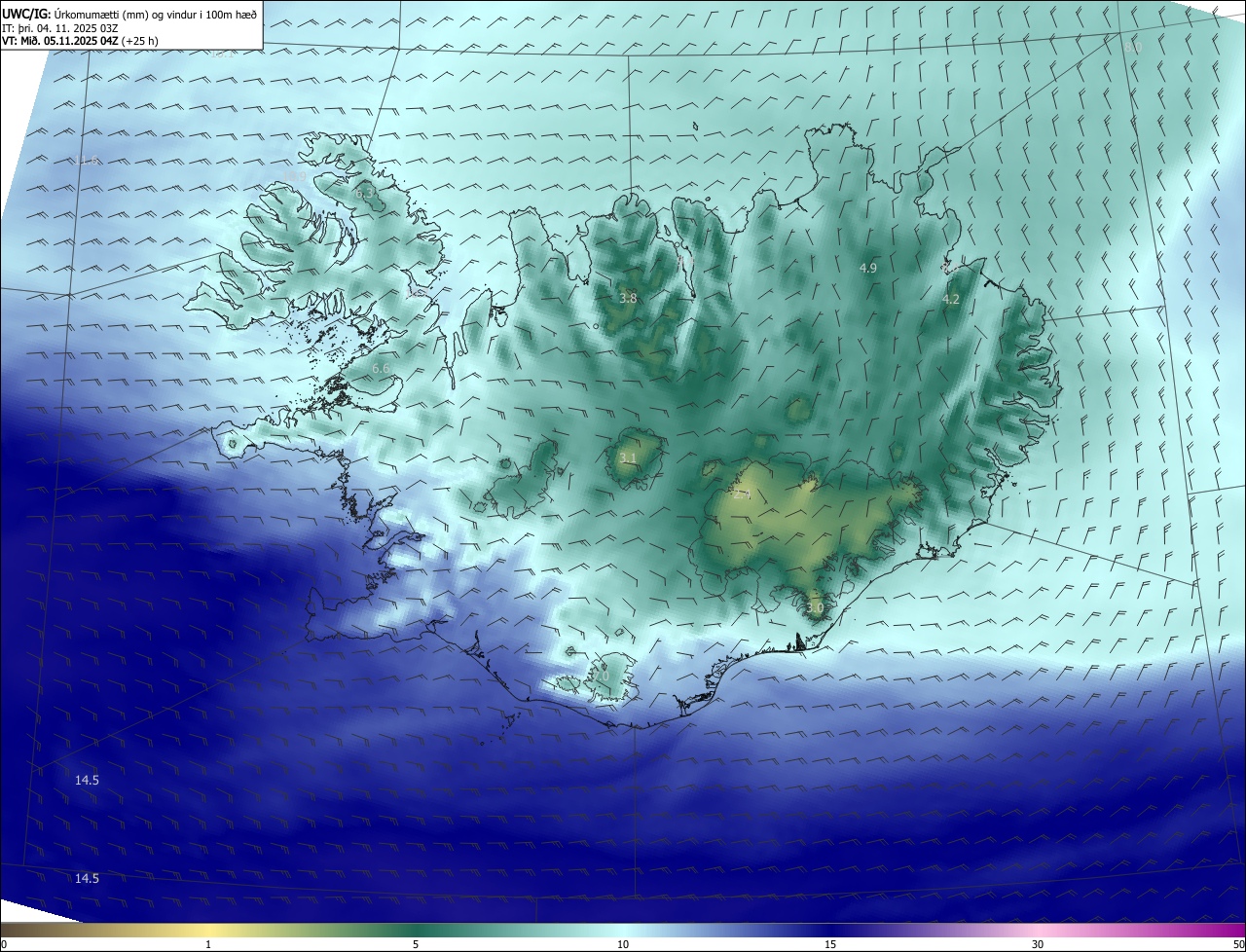Click the 4.2 value in the northeast
Screen dimensions: 1246x952
951,299
